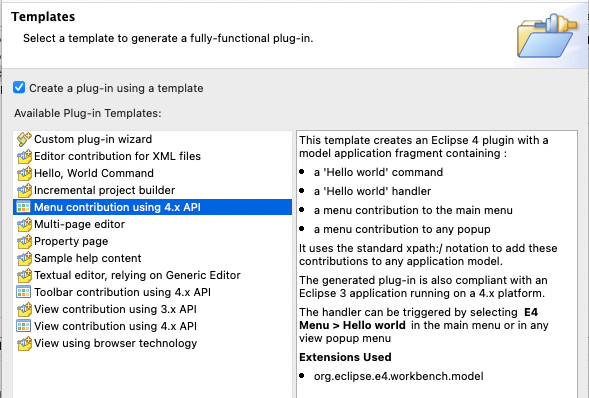This screenshot has height=398, width=589.
Task: Choose Textual editor, relying on Generic Editor
Action: click(x=137, y=275)
